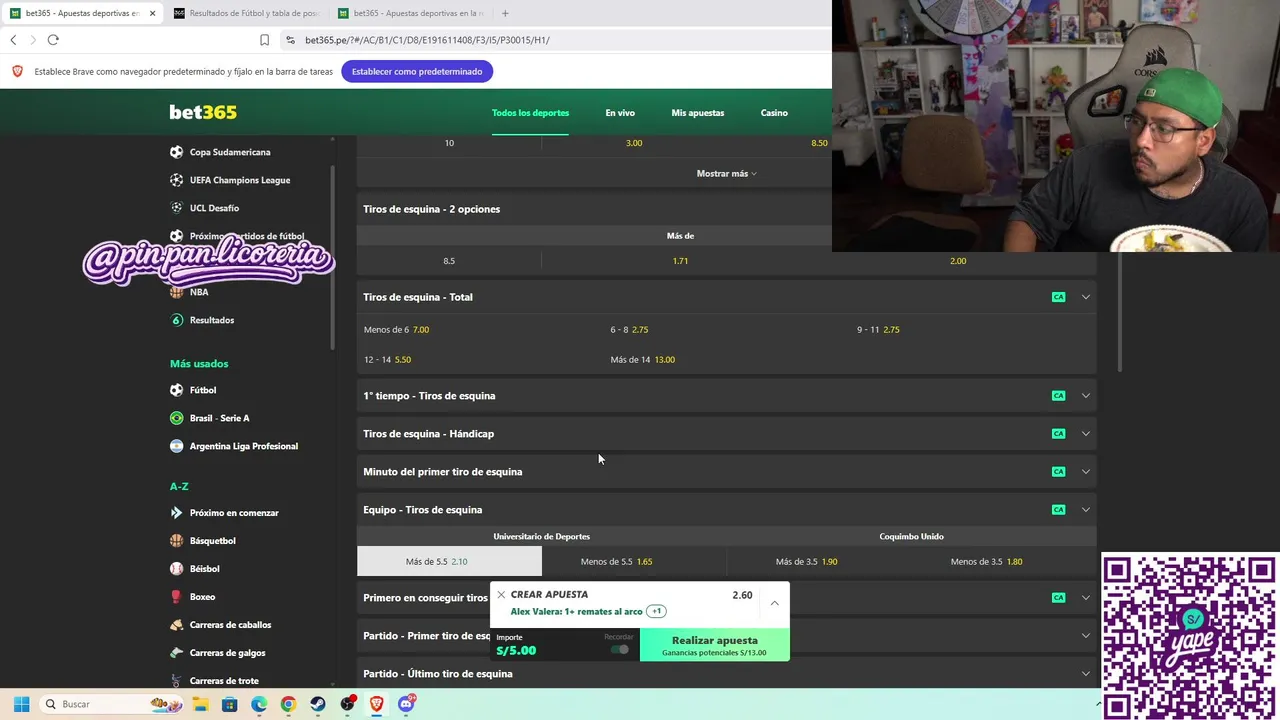Open File Explorer from the taskbar
The image size is (1280, 720).
pos(200,704)
